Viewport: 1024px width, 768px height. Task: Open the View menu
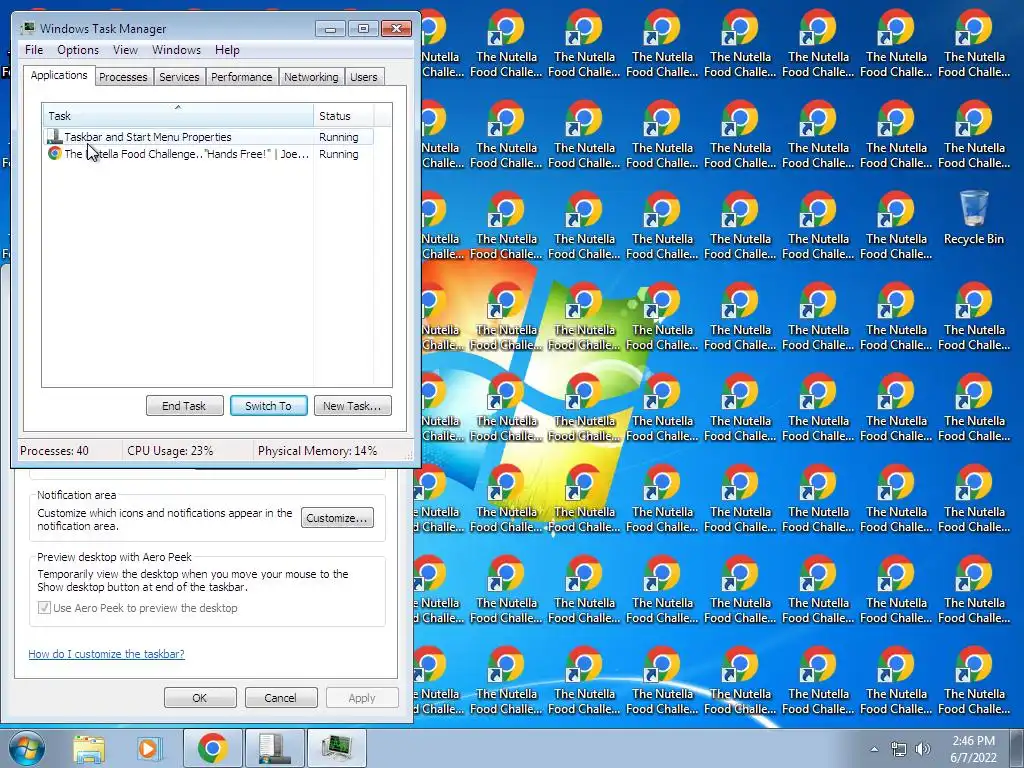click(x=125, y=50)
